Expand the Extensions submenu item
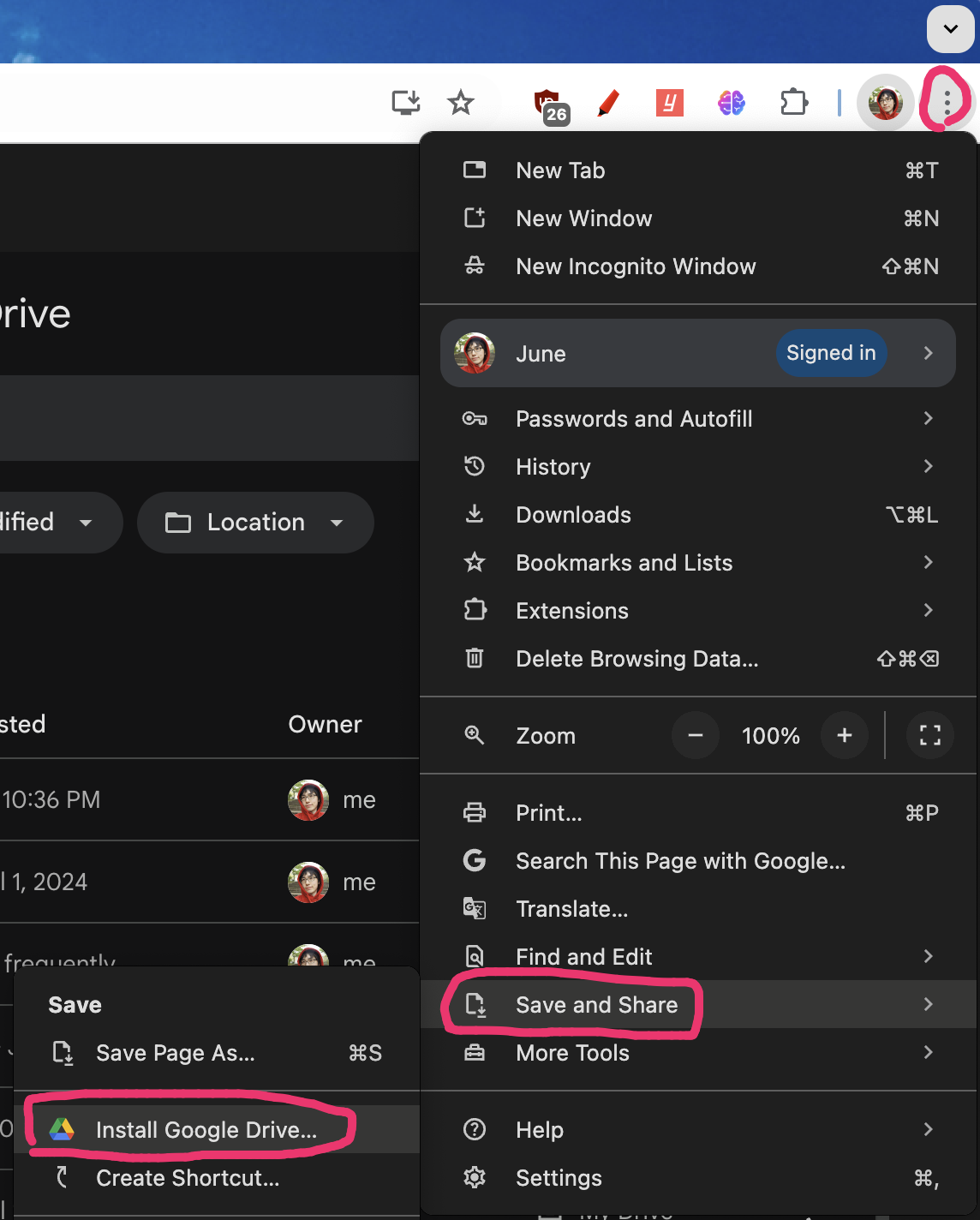 [698, 611]
